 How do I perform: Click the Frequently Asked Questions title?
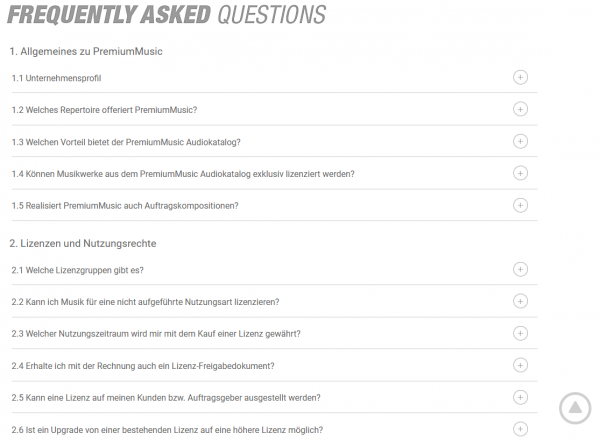[x=167, y=15]
